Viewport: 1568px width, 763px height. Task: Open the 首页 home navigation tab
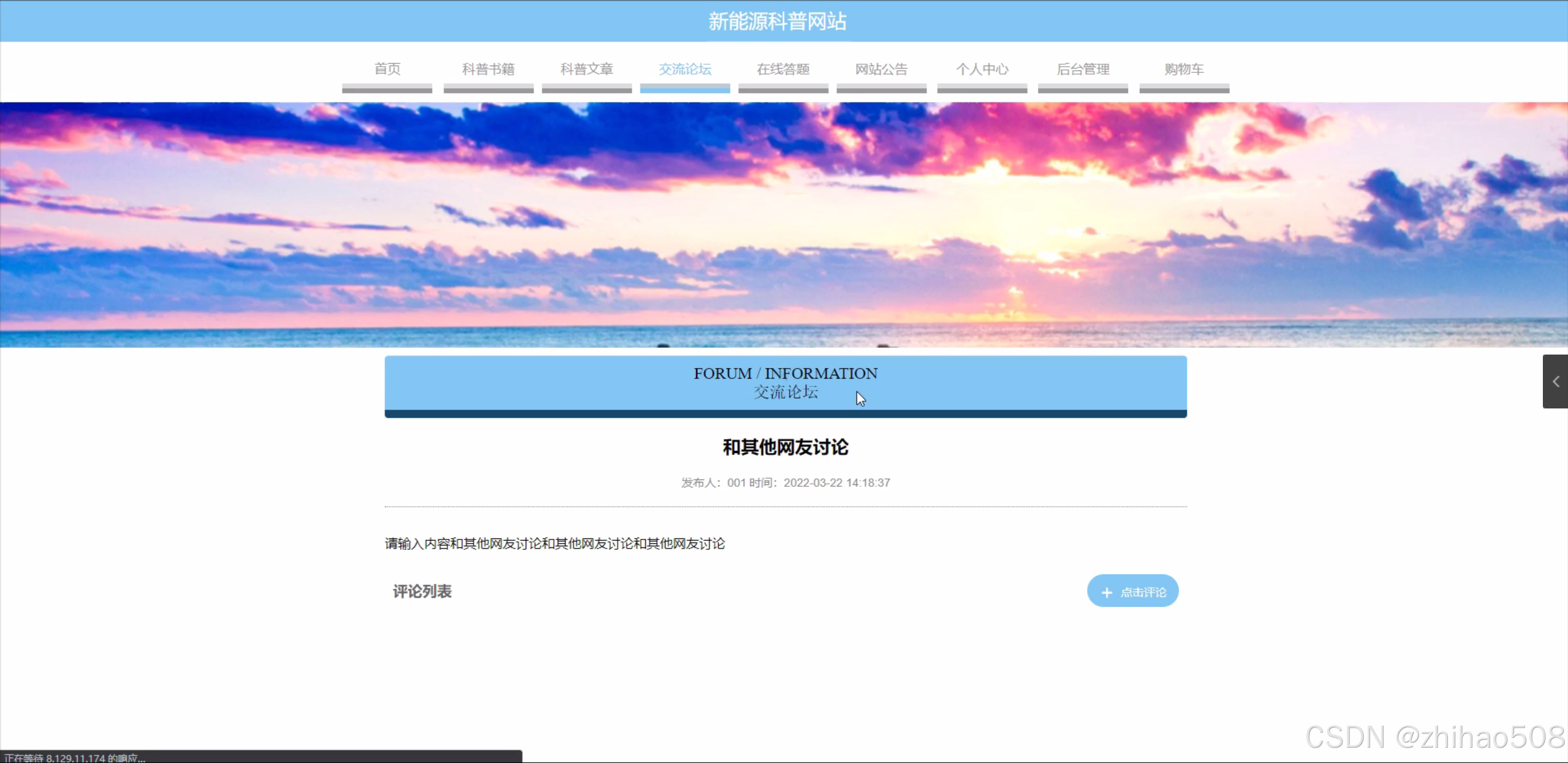pos(387,69)
